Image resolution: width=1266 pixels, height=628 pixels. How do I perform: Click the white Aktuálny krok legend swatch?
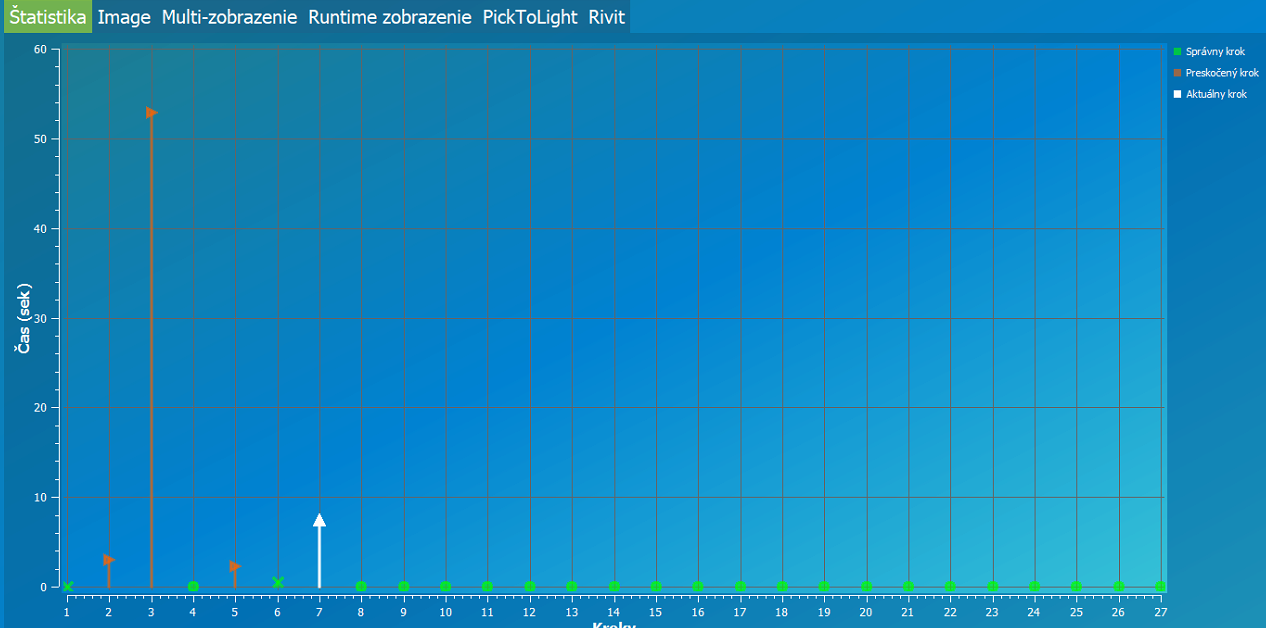[x=1177, y=95]
